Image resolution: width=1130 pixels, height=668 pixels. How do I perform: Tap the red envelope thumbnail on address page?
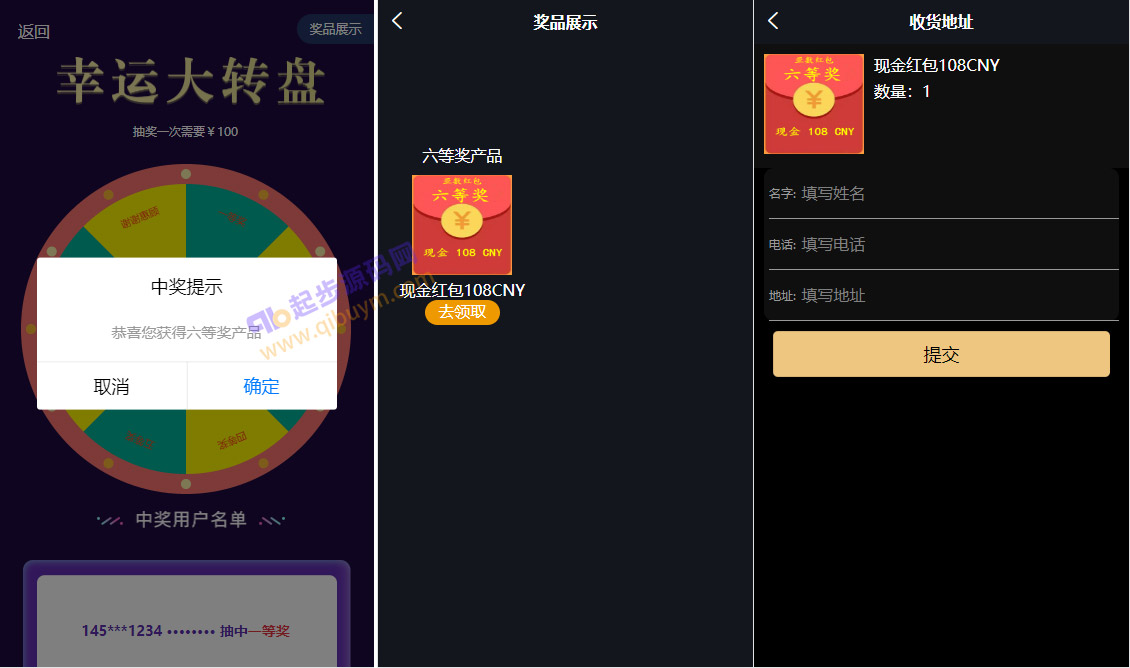tap(814, 104)
